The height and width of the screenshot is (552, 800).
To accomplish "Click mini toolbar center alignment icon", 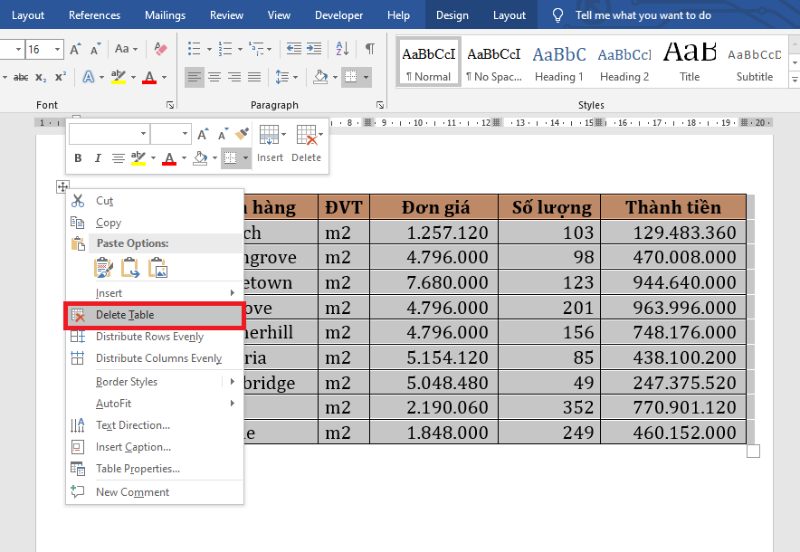I will click(x=118, y=159).
